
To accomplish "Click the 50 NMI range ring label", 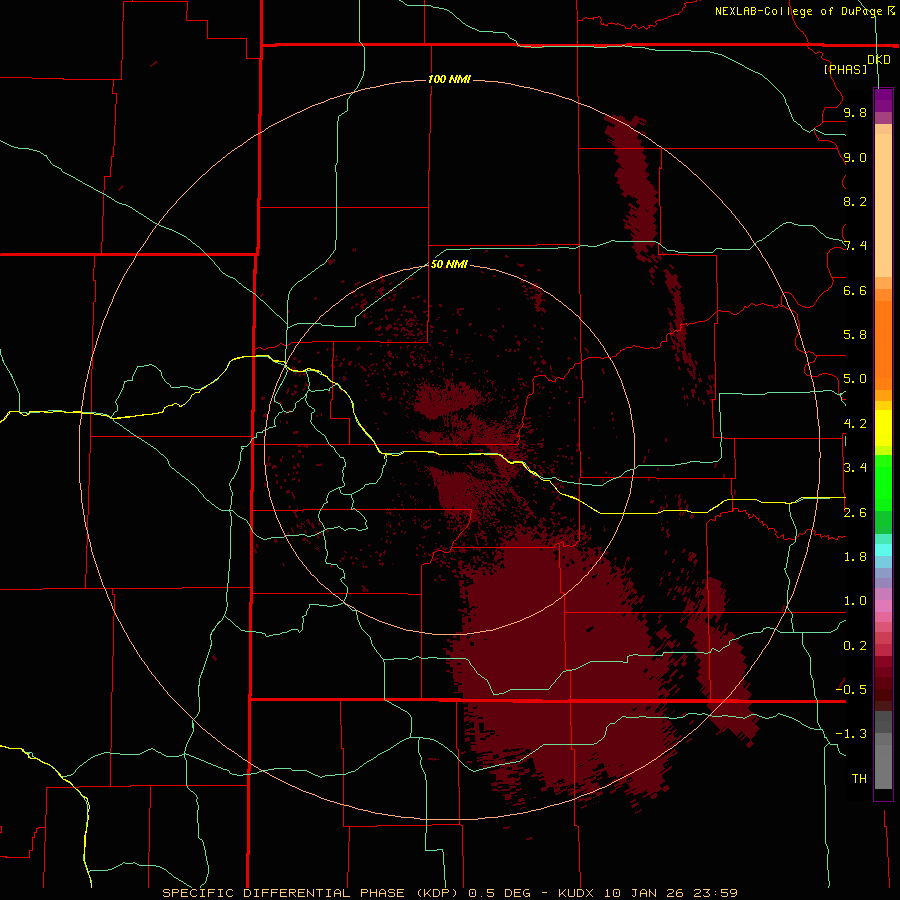I will click(449, 264).
